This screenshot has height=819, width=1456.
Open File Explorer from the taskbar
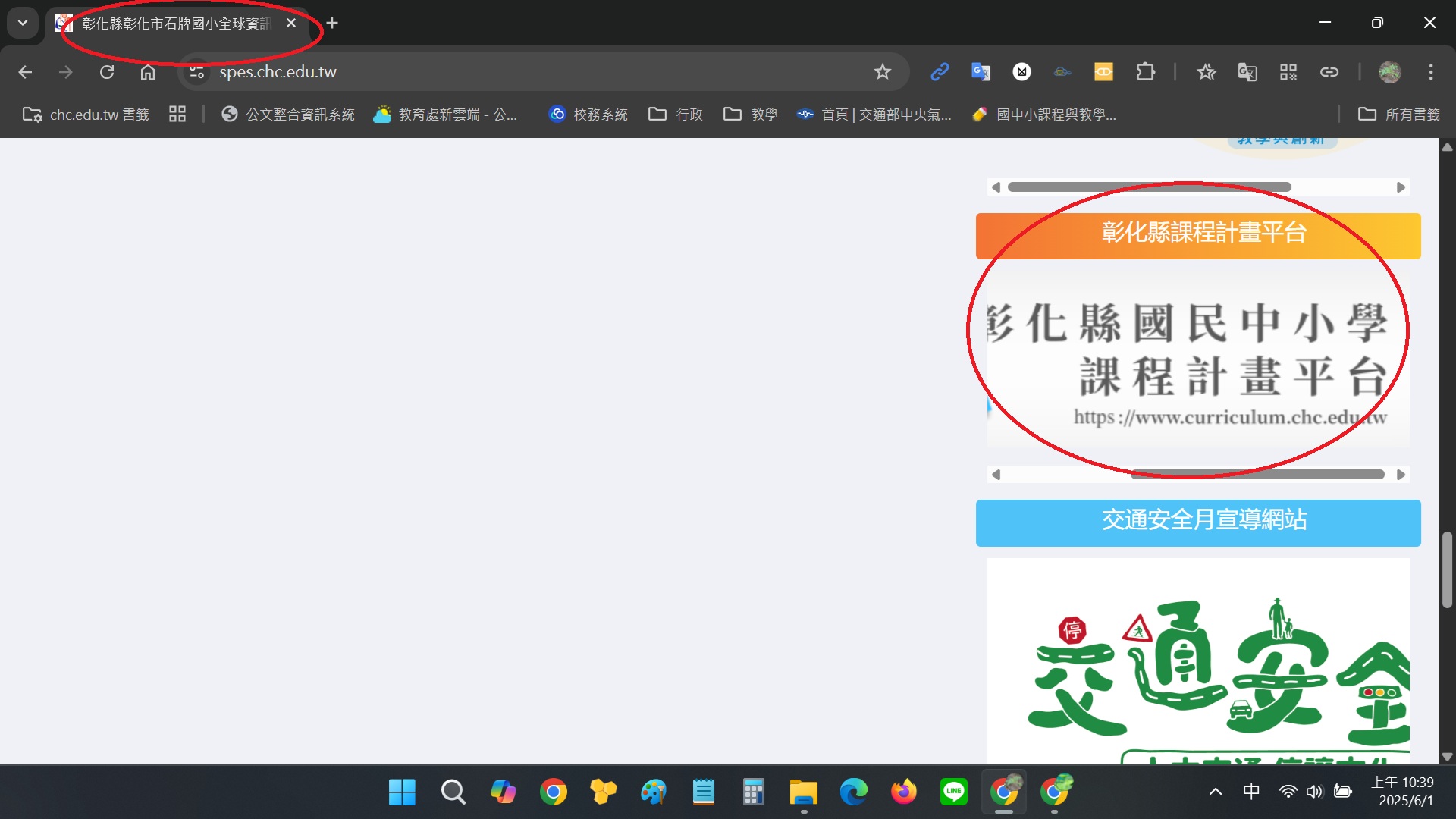point(803,792)
